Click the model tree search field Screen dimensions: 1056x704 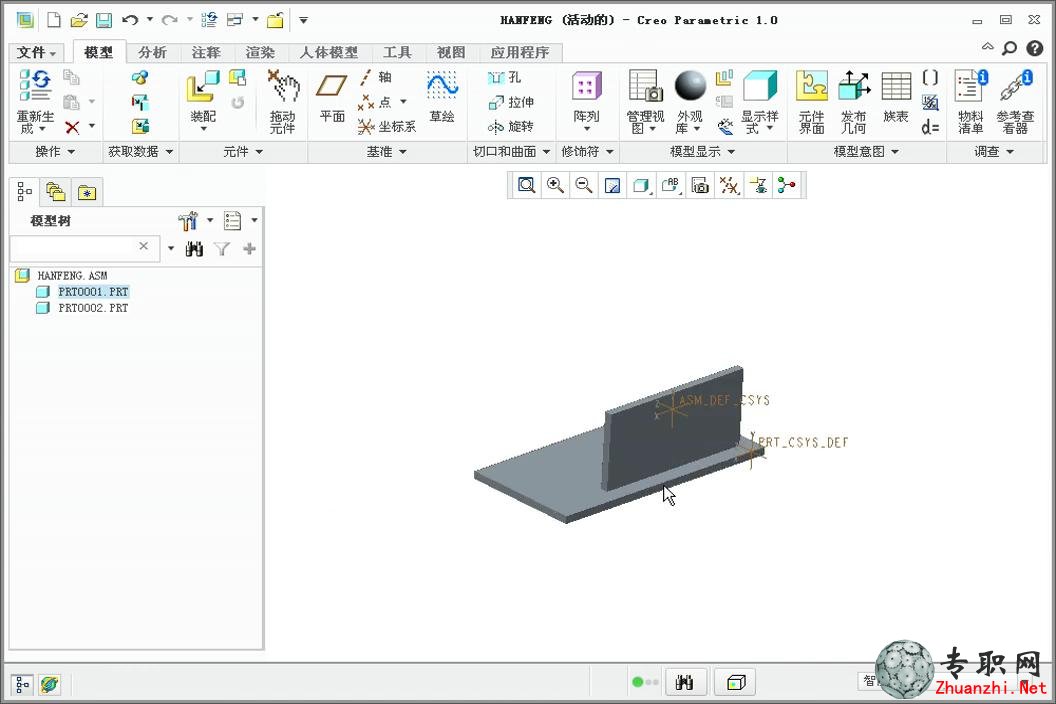coord(84,248)
